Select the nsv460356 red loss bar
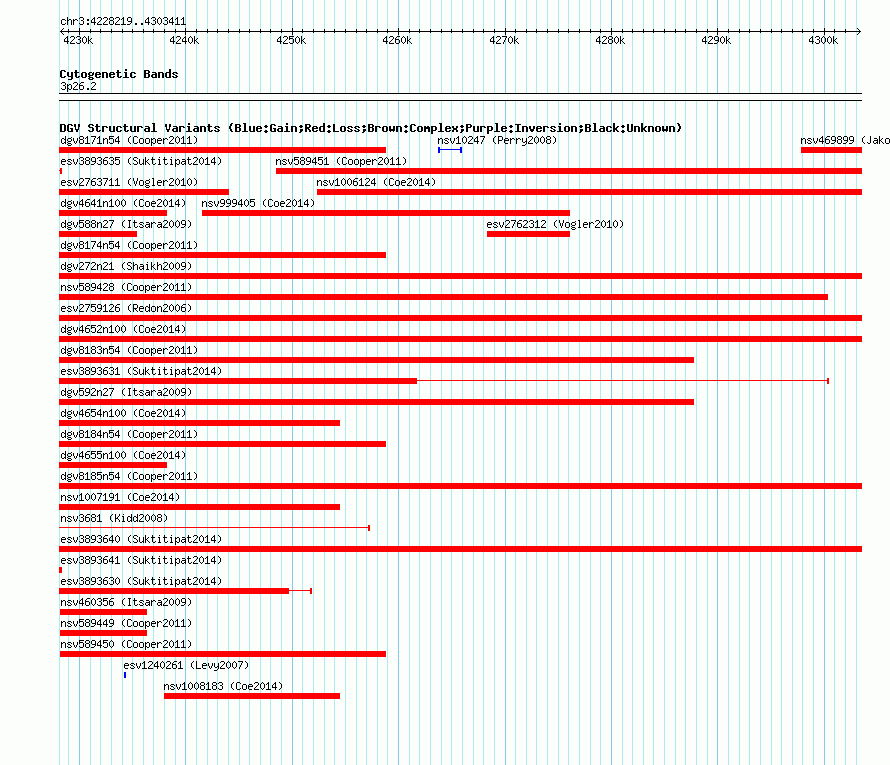 coord(103,612)
